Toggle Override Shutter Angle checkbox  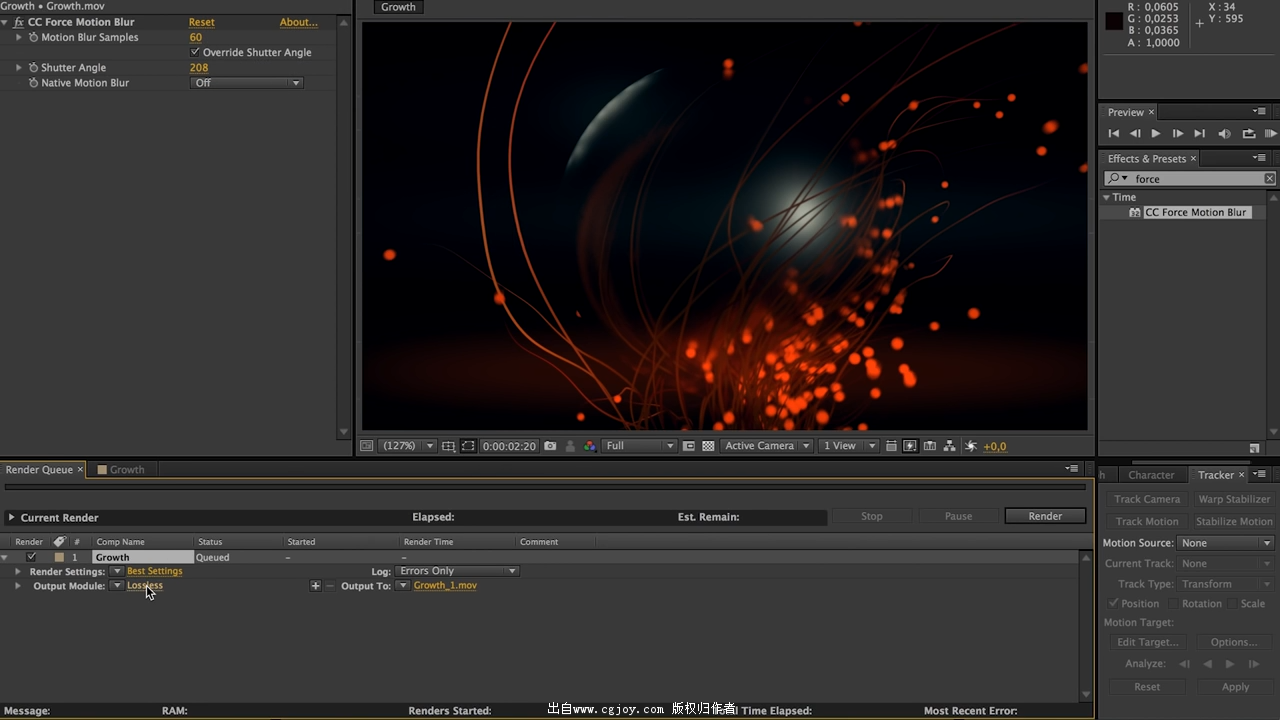point(195,52)
